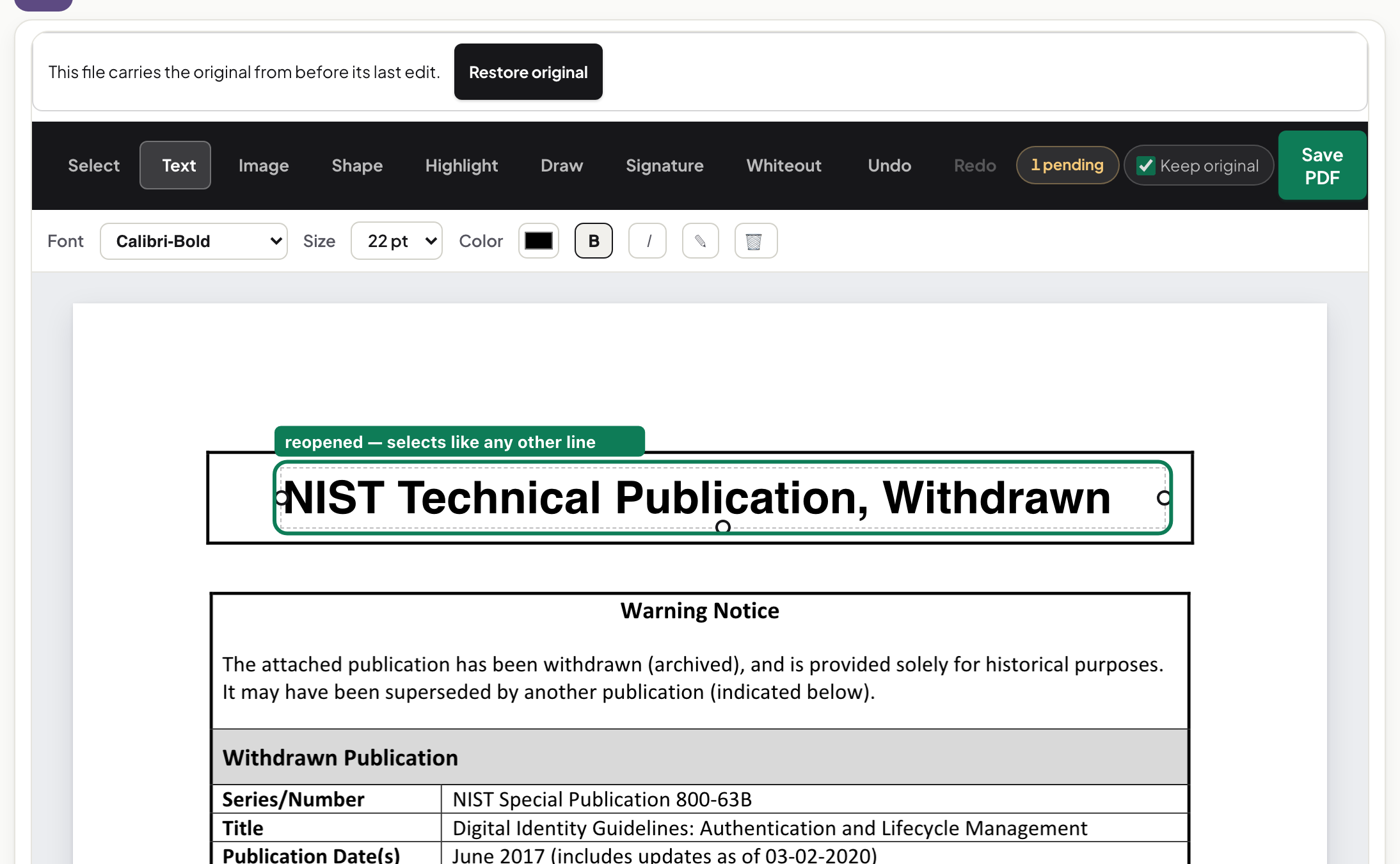This screenshot has height=864, width=1400.
Task: Click the pencil edit icon
Action: pyautogui.click(x=701, y=241)
